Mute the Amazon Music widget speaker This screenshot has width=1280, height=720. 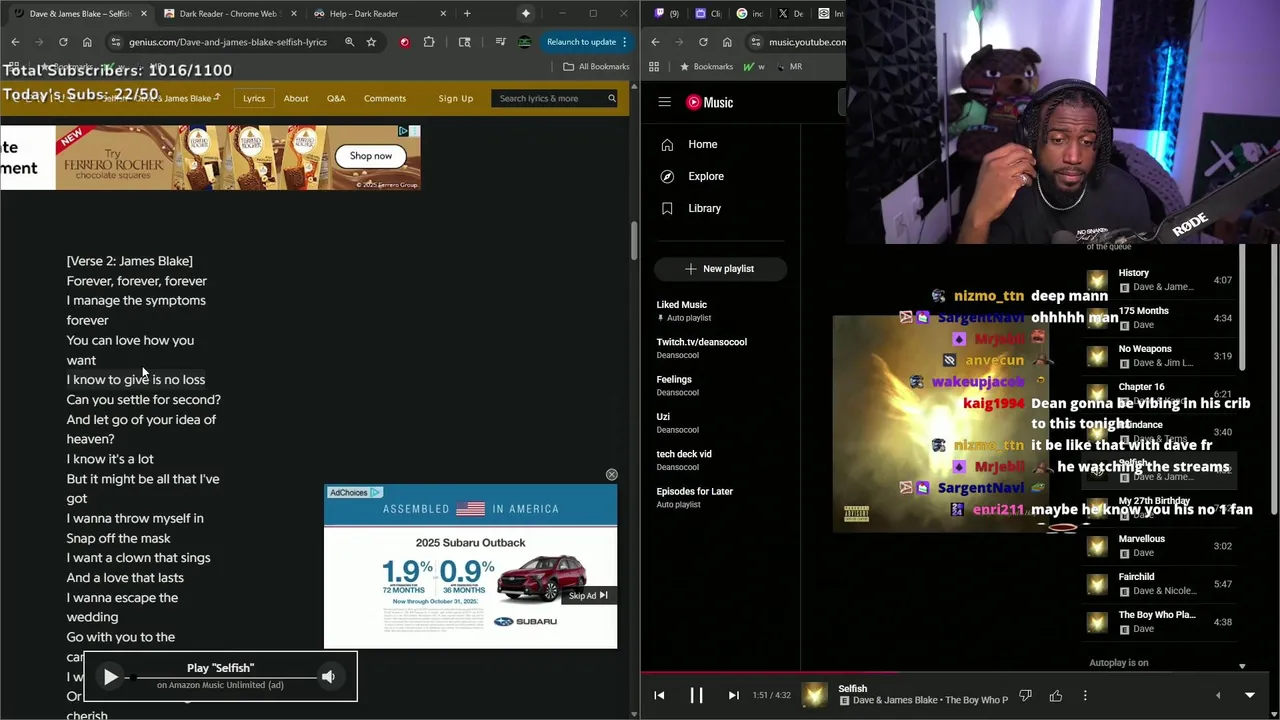[x=328, y=677]
